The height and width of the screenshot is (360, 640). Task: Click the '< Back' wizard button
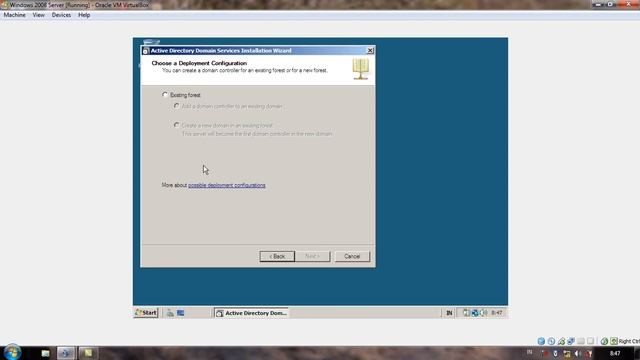pos(277,256)
